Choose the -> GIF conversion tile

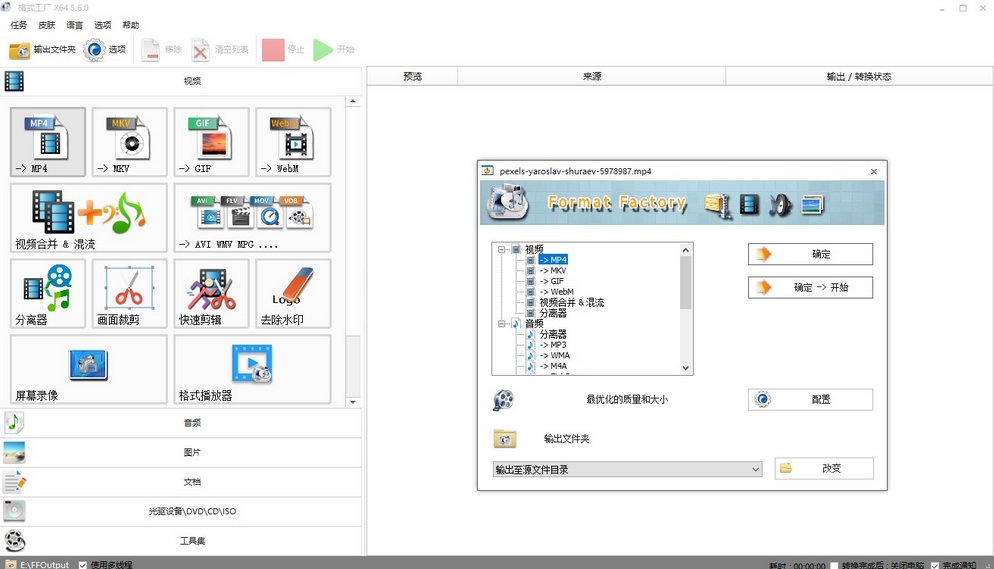tap(211, 142)
